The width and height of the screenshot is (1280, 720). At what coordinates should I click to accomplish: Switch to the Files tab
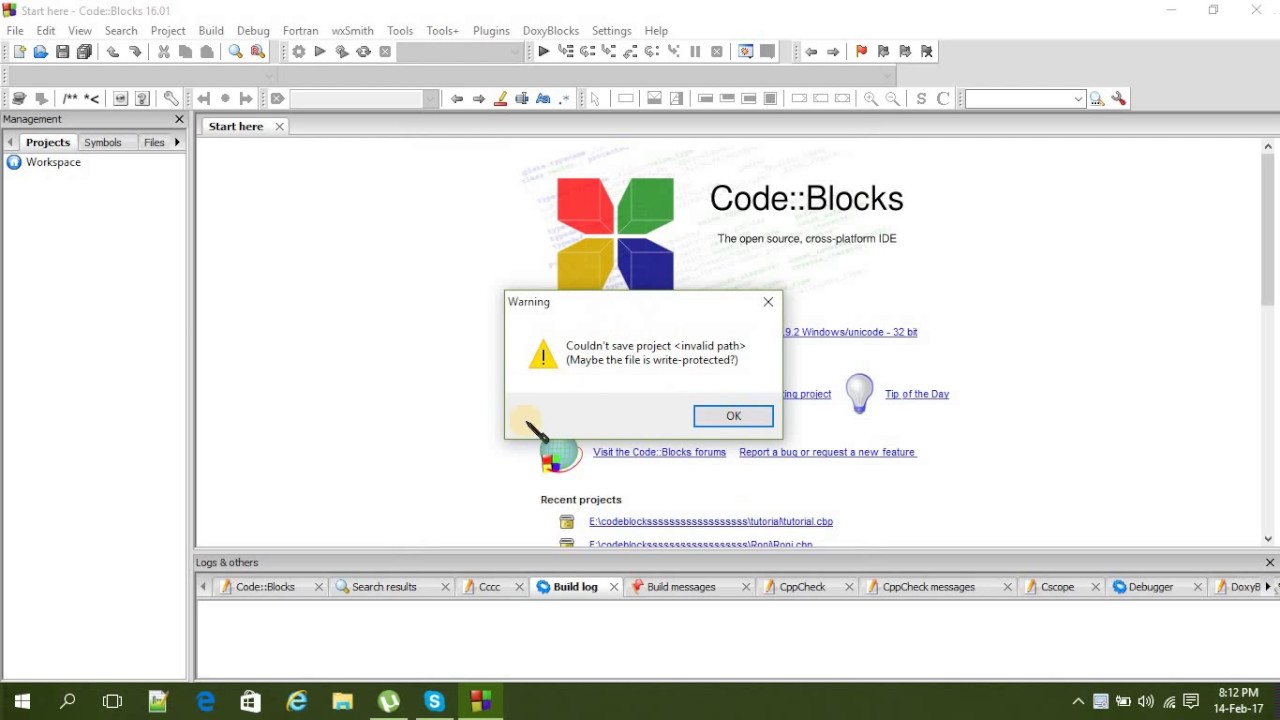(154, 143)
